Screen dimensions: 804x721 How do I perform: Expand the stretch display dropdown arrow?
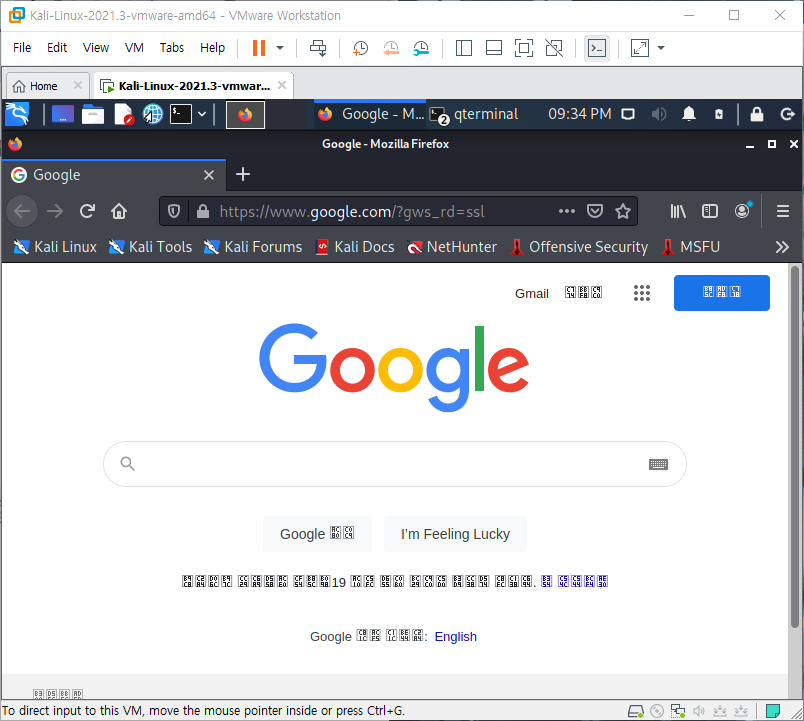[661, 48]
